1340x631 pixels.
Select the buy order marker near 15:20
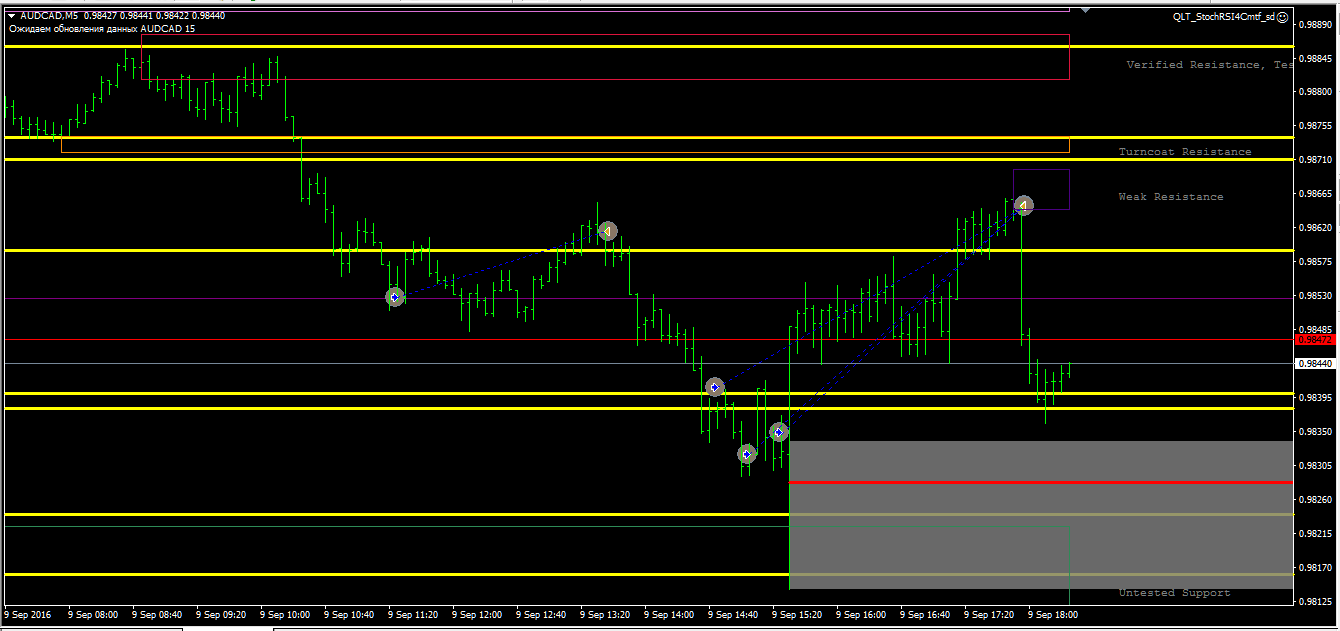click(779, 432)
